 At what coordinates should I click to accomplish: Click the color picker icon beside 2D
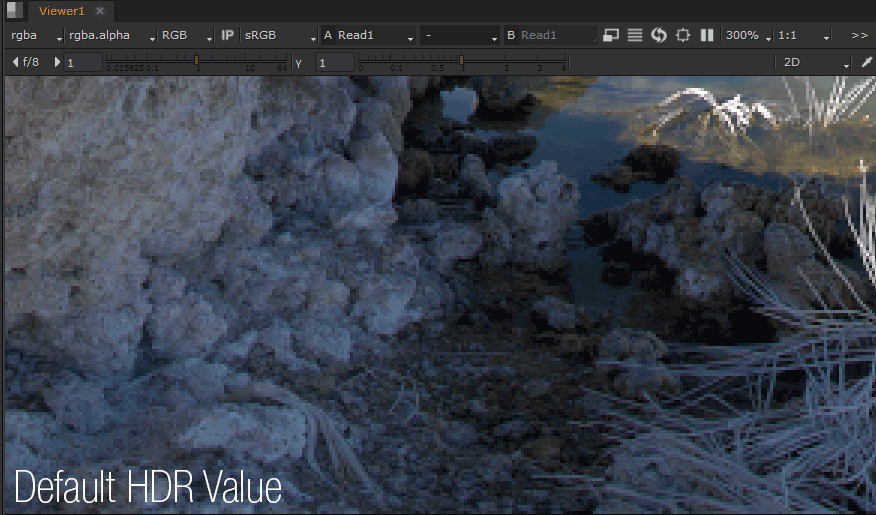866,62
